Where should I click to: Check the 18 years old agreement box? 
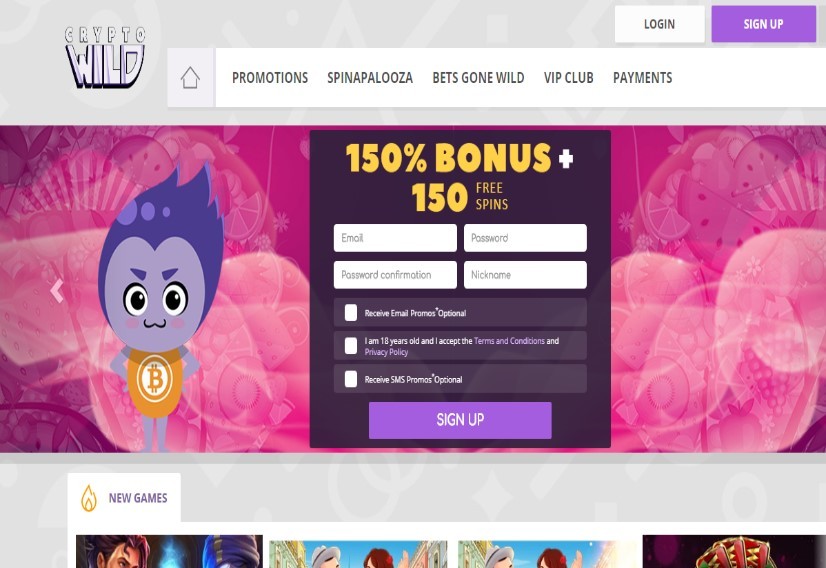coord(351,346)
